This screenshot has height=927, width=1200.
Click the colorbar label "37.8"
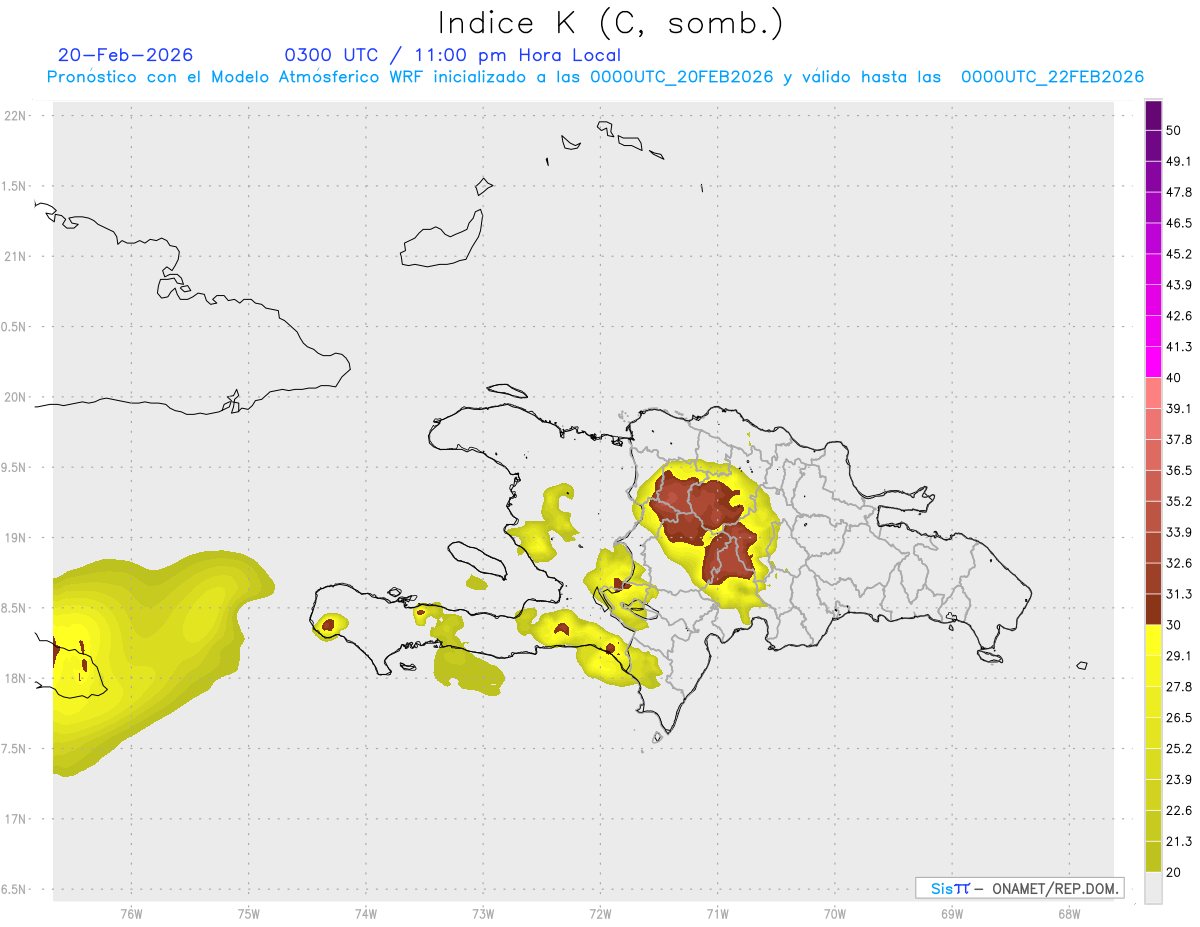(x=1179, y=439)
